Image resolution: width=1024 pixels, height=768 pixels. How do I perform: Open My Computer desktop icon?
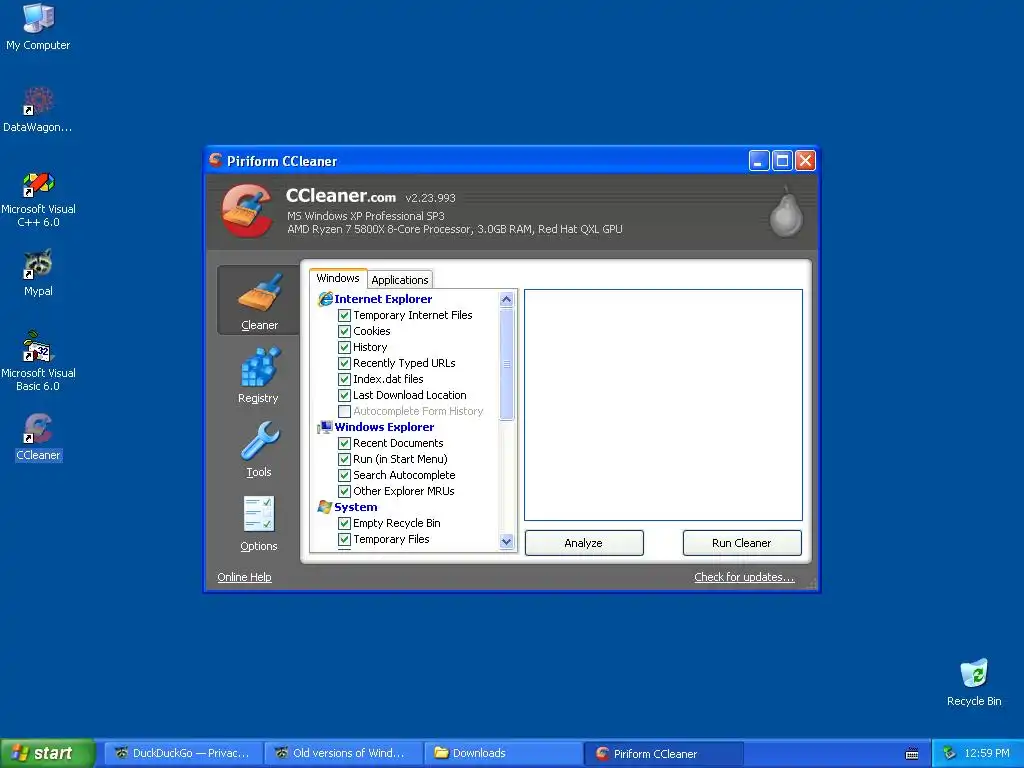tap(38, 27)
